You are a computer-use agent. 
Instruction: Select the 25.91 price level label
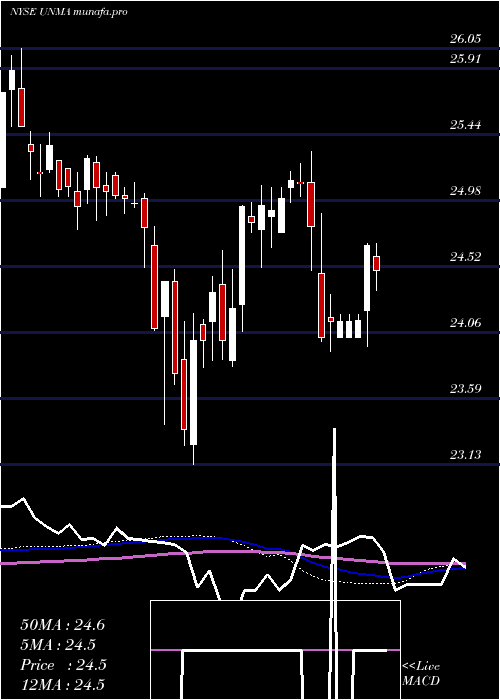pyautogui.click(x=465, y=58)
